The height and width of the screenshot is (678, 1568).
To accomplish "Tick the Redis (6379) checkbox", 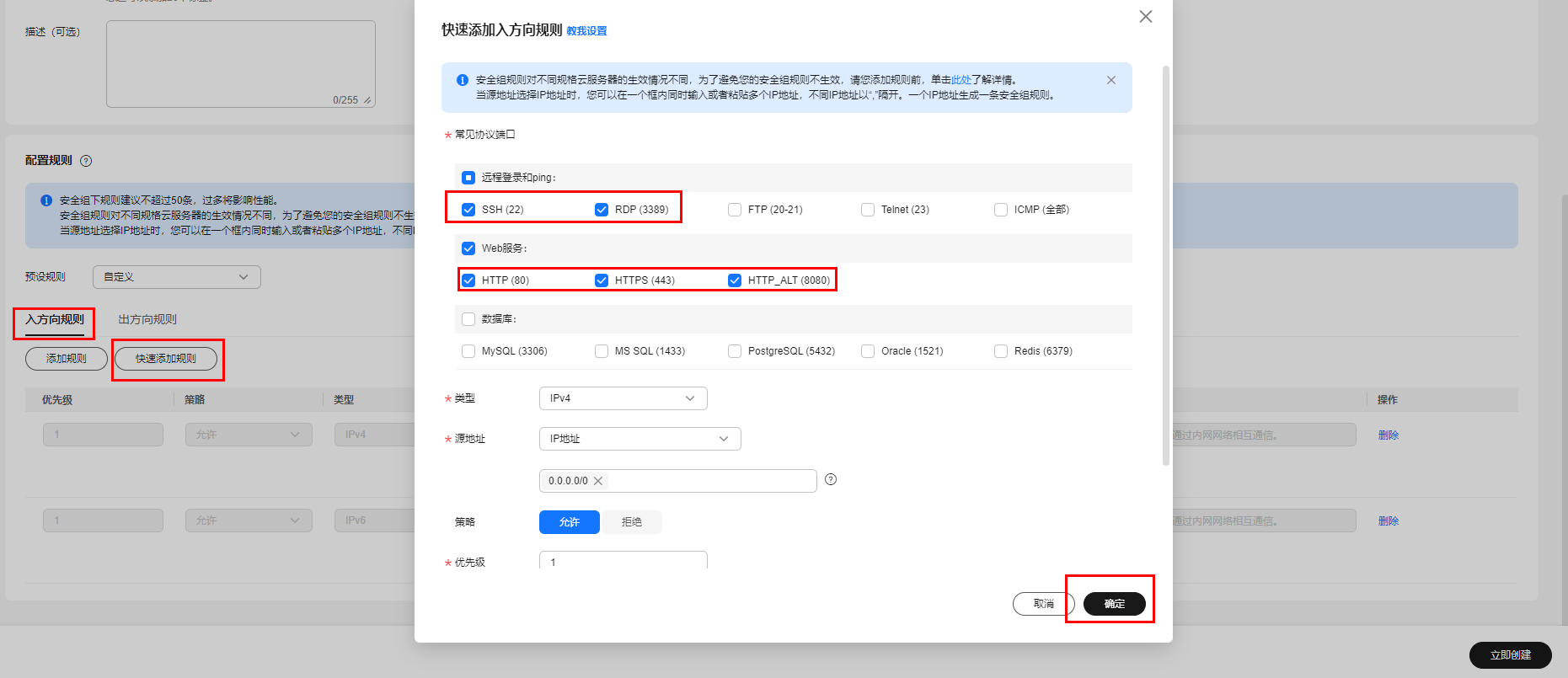I will [1001, 351].
